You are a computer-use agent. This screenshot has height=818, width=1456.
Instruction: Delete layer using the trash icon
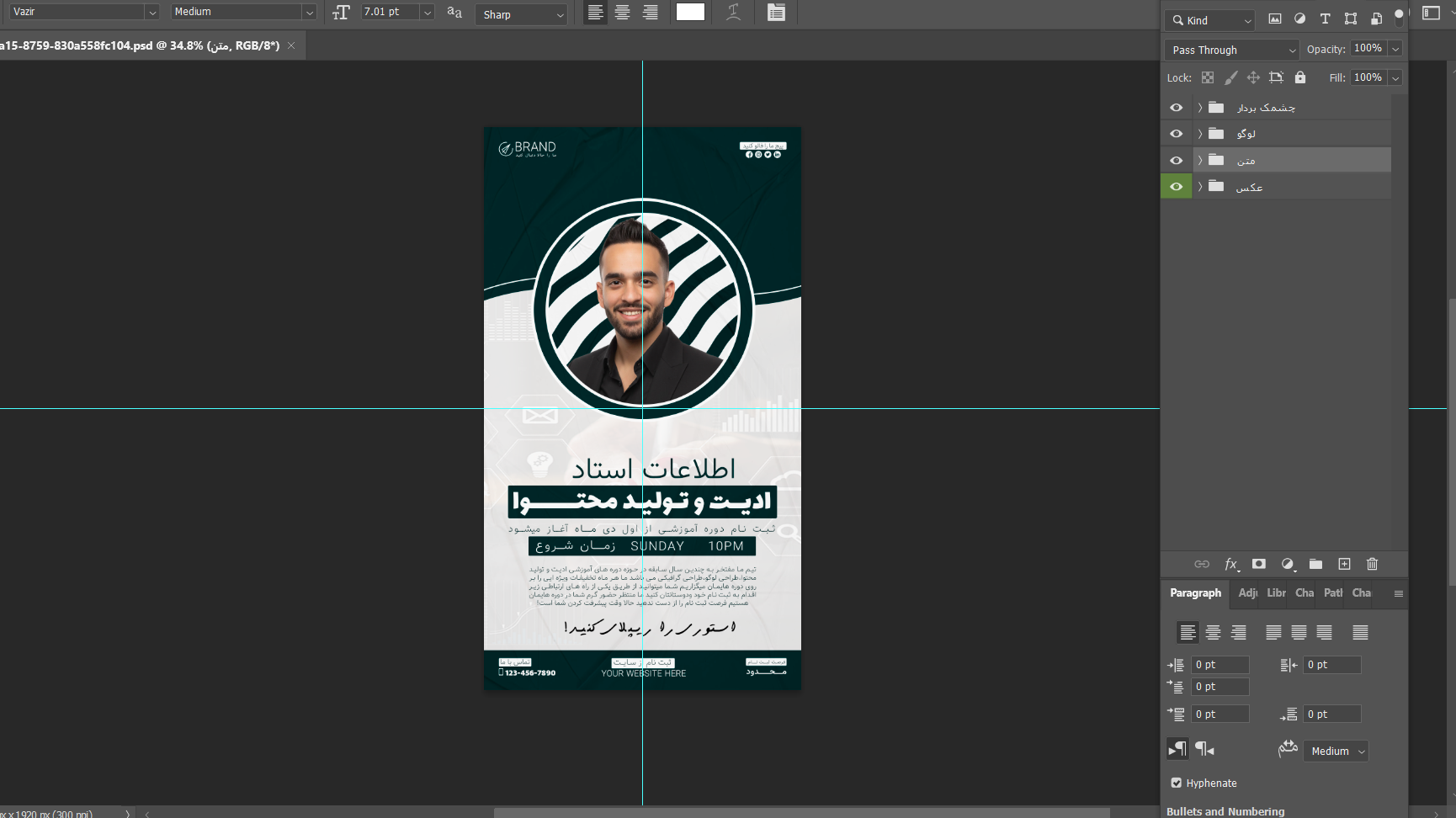pos(1372,564)
